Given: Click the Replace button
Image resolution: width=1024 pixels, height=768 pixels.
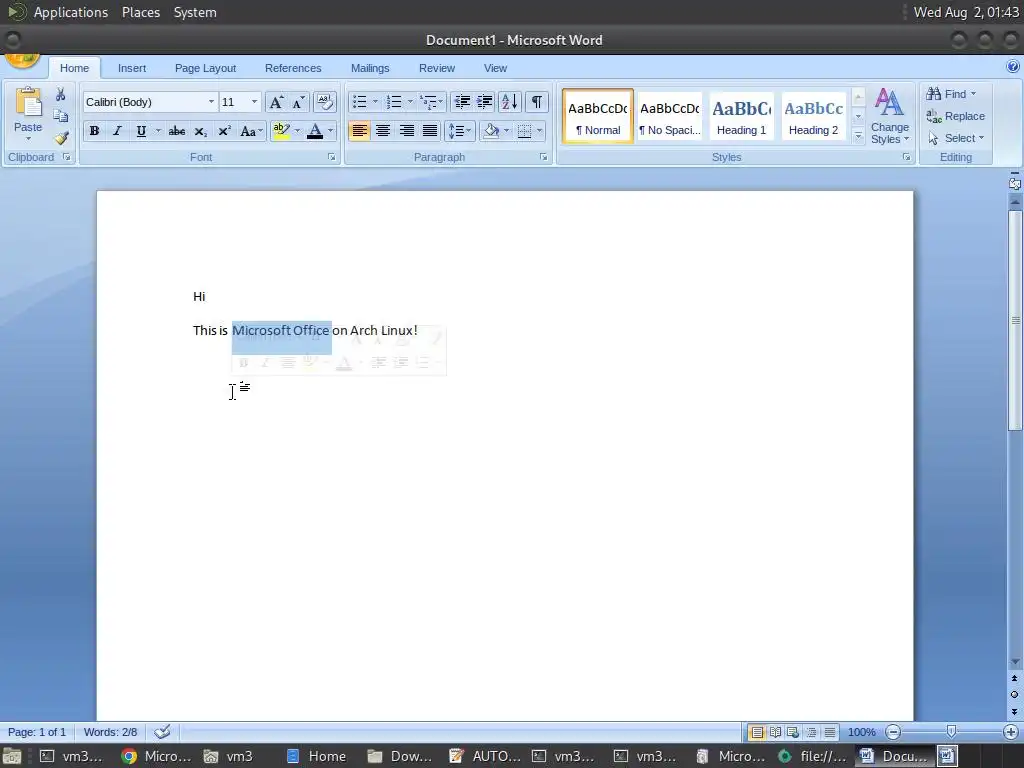Looking at the screenshot, I should point(955,116).
